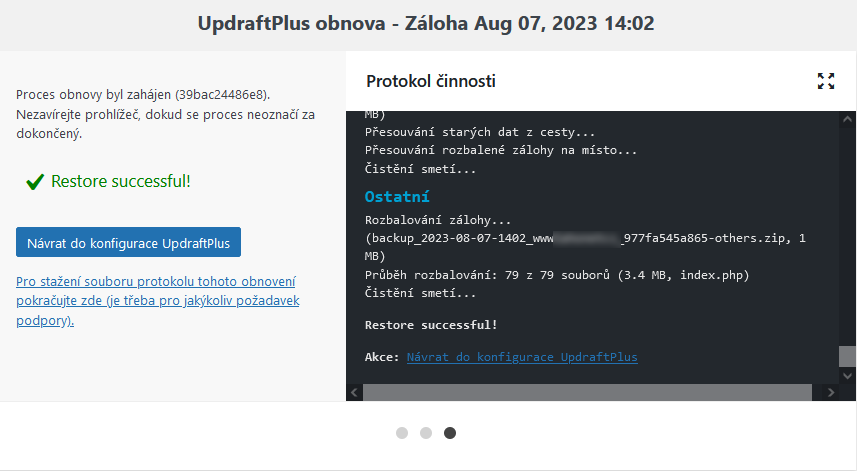Click the Protokol činnosti panel title
The height and width of the screenshot is (471, 857).
[x=431, y=81]
